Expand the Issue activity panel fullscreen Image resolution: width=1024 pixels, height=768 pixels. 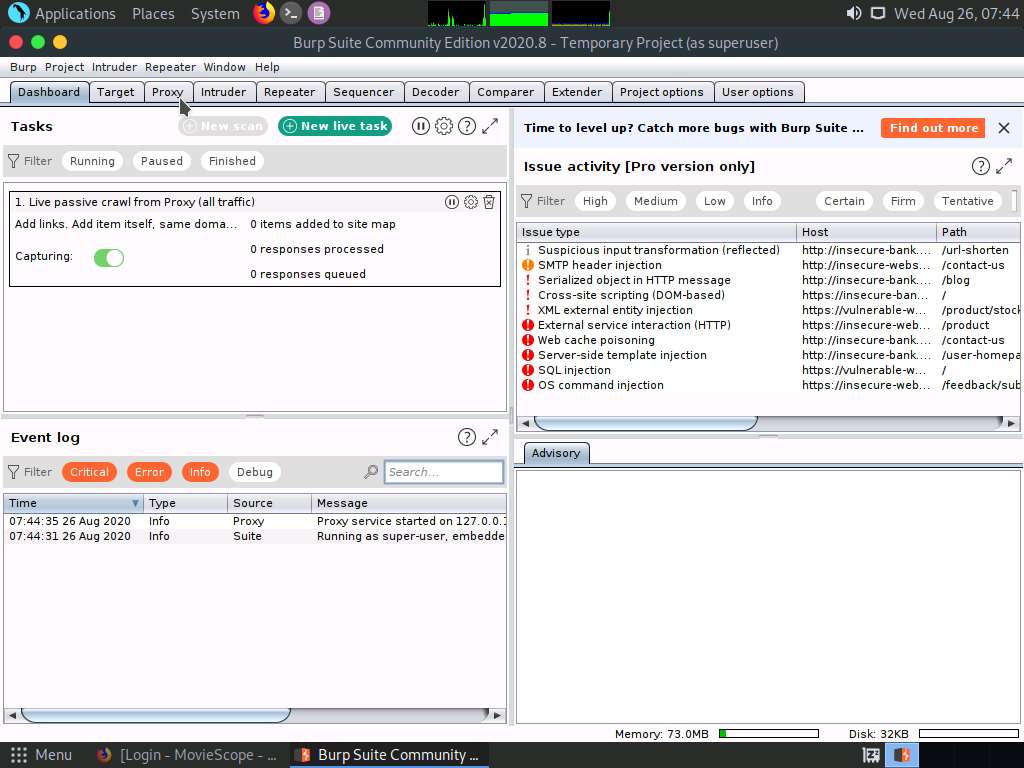[1005, 166]
